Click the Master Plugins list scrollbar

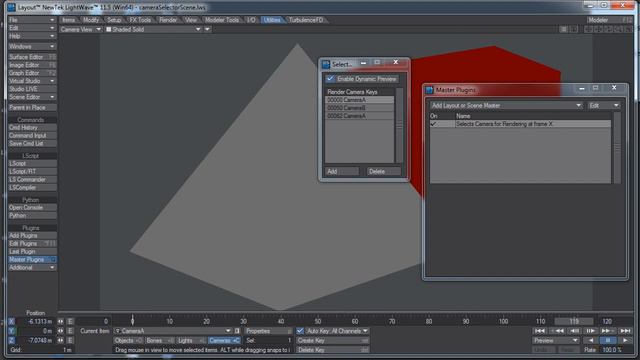point(617,148)
